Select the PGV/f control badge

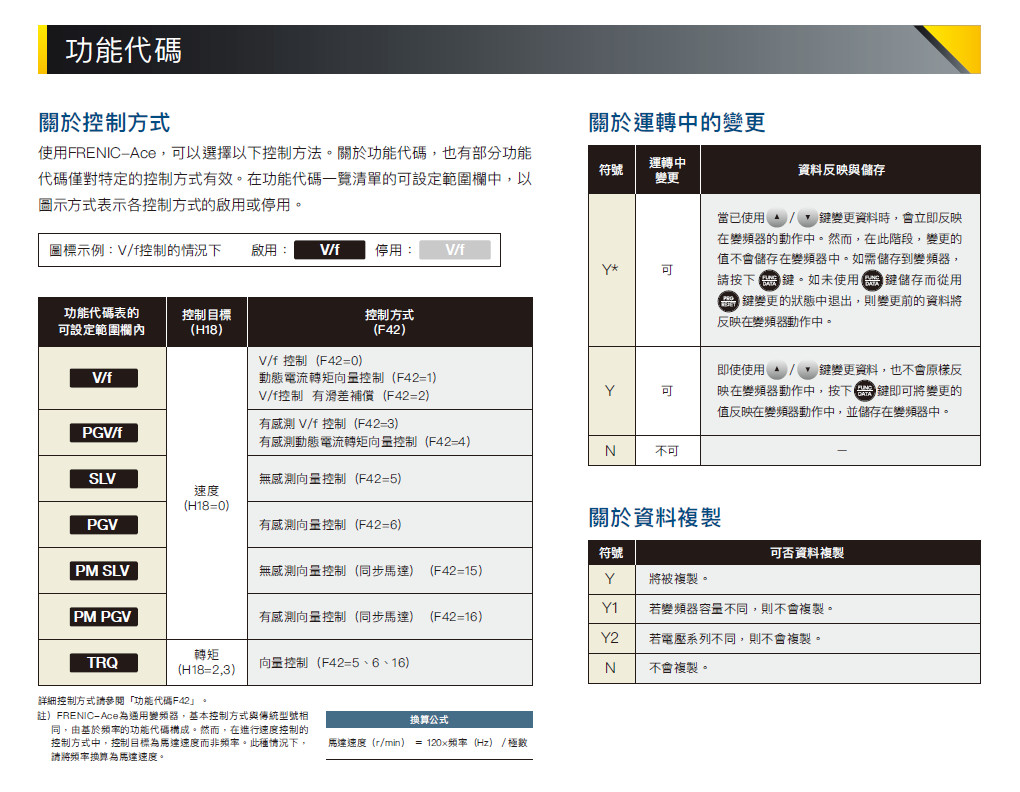click(103, 432)
